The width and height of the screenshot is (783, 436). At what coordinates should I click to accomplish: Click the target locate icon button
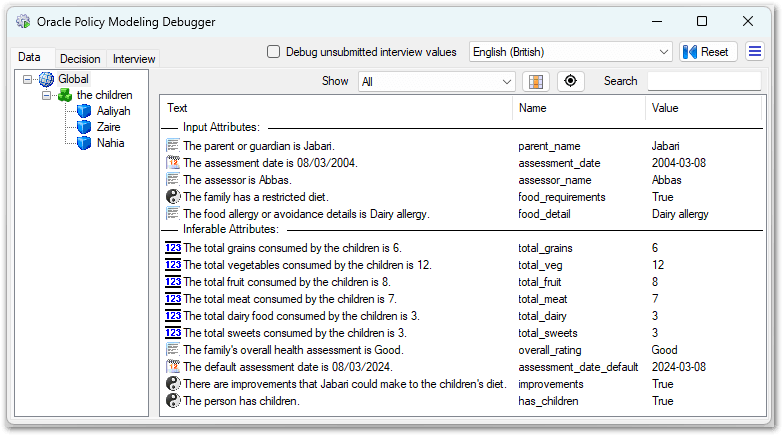point(570,81)
